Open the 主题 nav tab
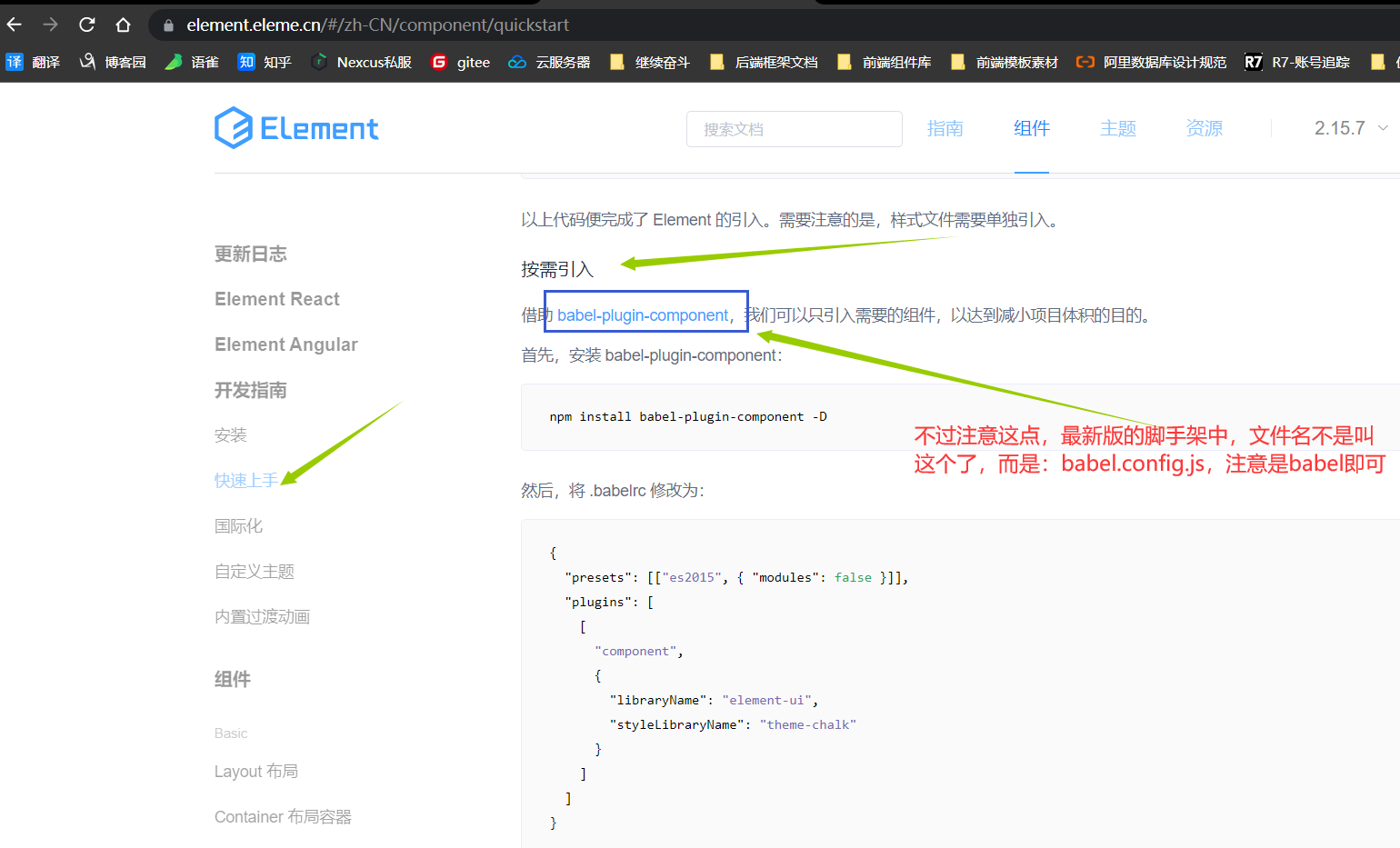 click(1118, 128)
